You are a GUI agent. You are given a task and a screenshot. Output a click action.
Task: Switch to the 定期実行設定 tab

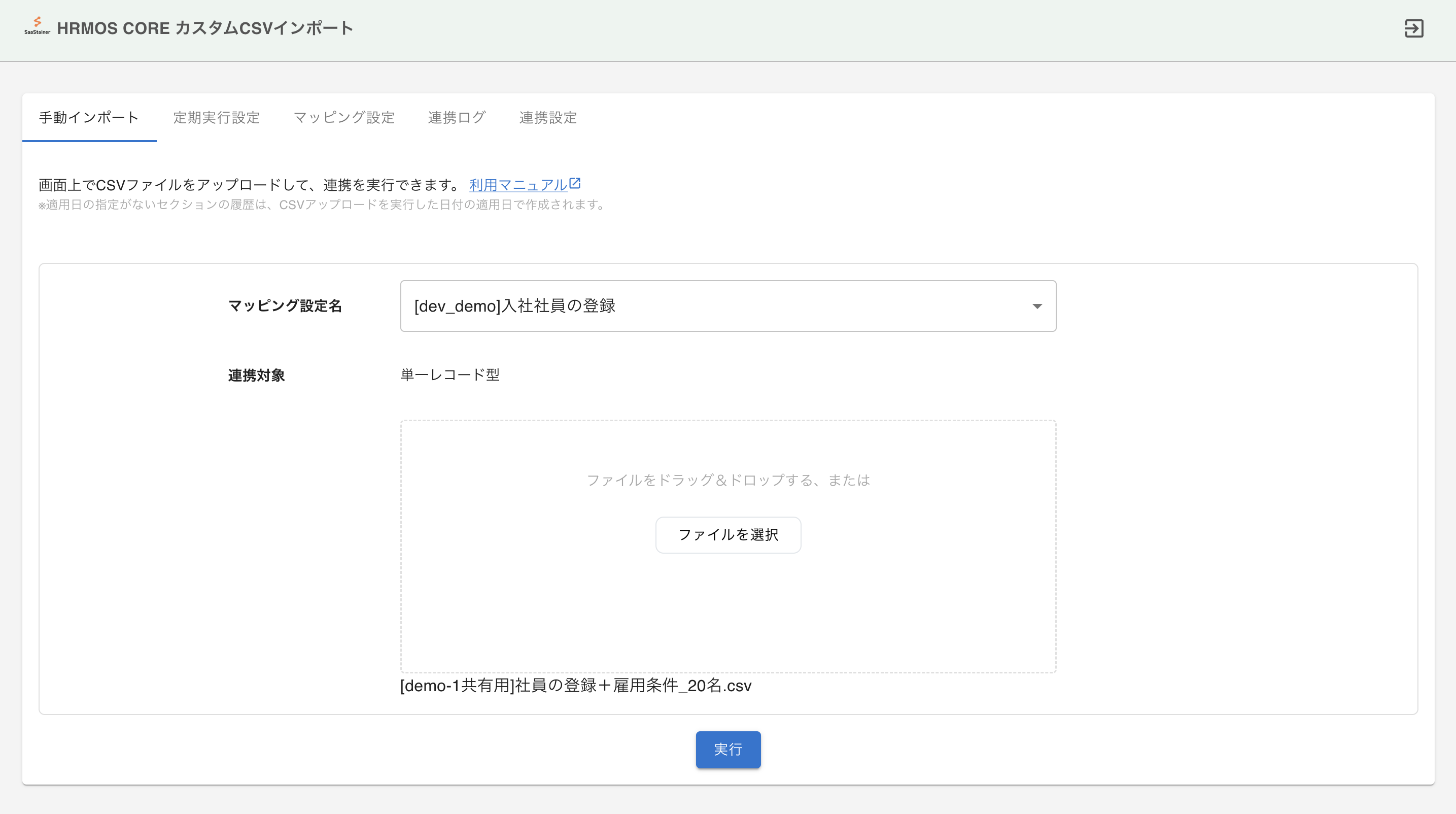coord(217,118)
